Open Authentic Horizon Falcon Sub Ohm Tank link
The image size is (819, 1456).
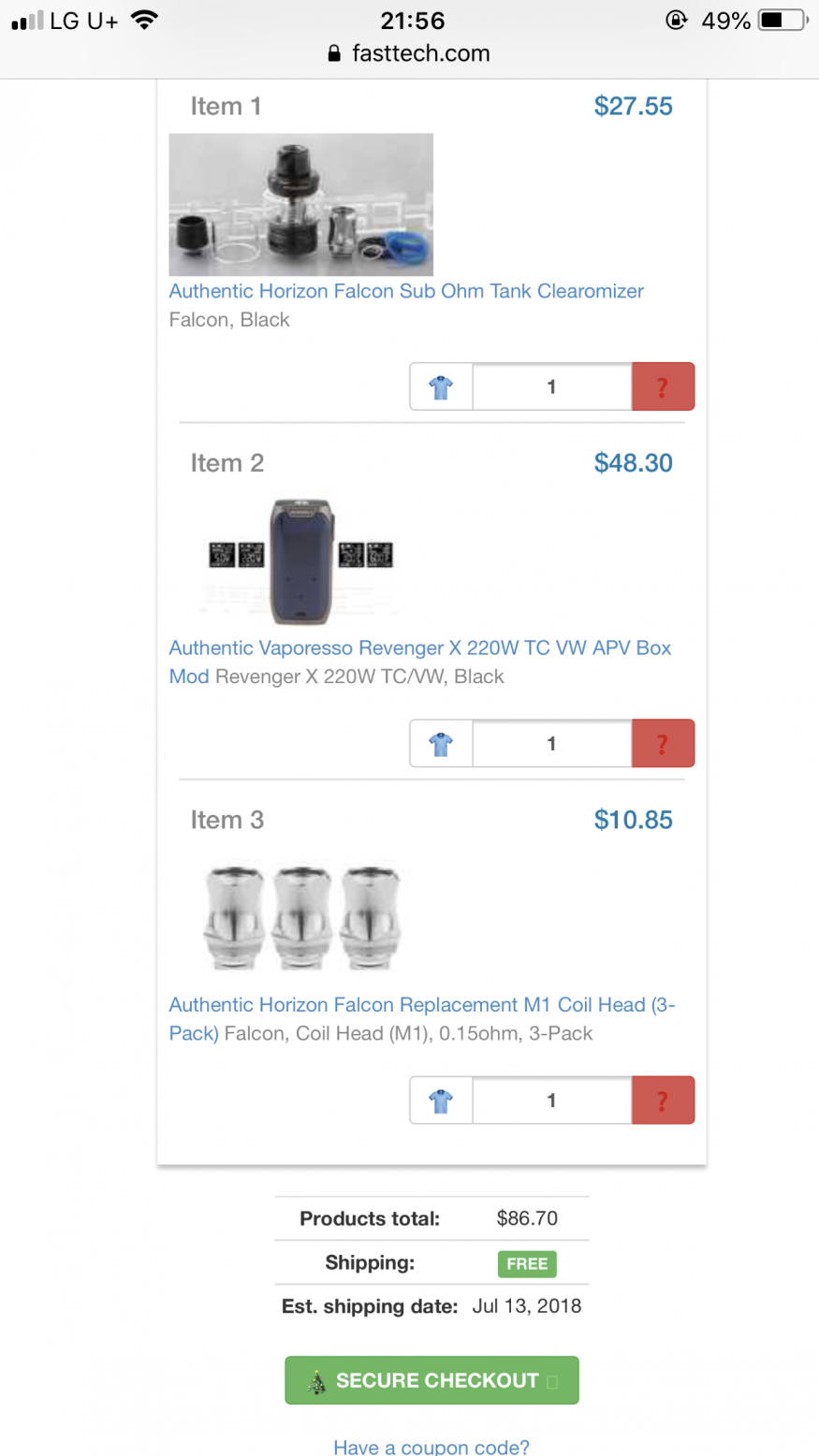point(406,291)
